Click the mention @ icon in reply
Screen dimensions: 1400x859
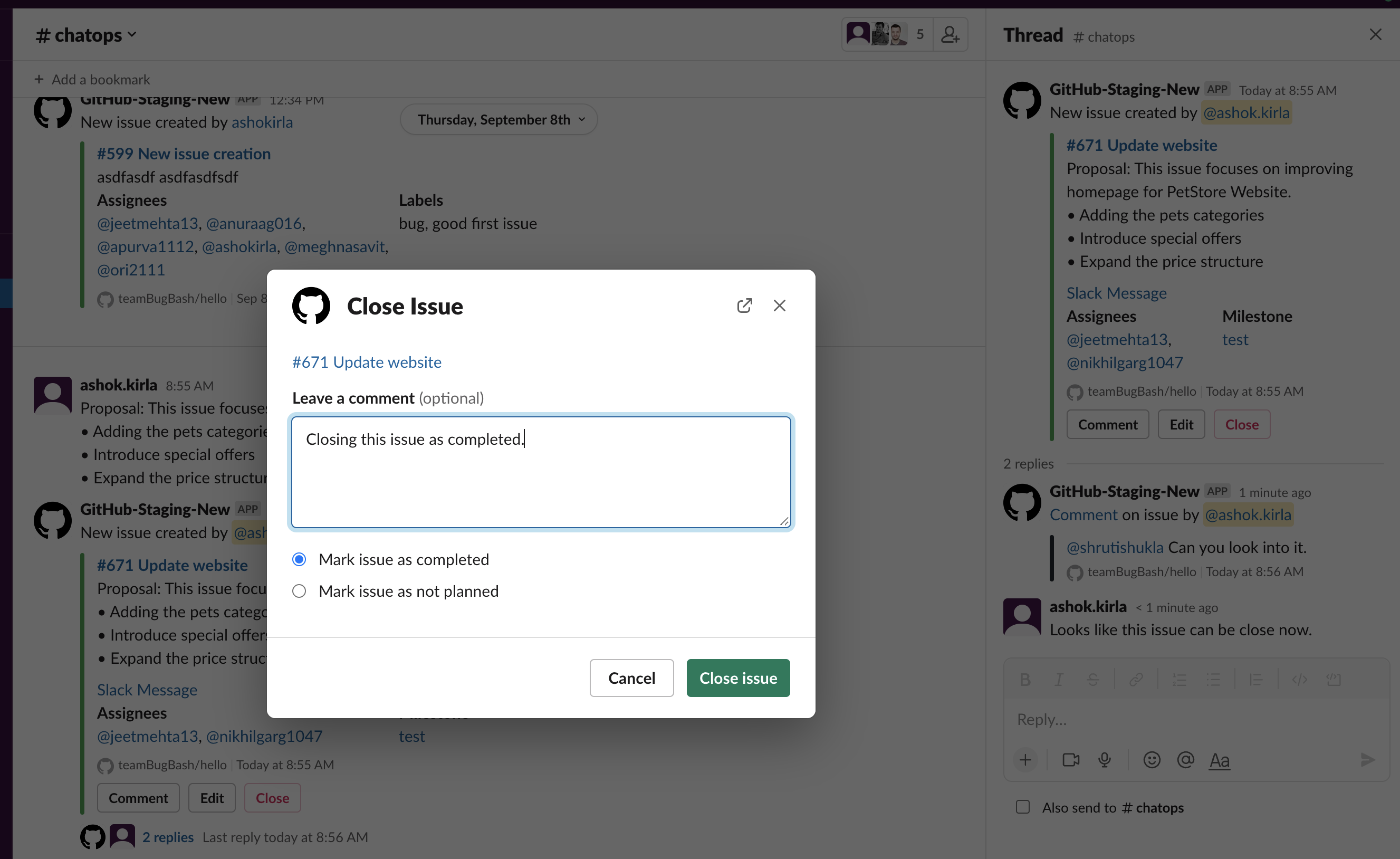(1185, 760)
